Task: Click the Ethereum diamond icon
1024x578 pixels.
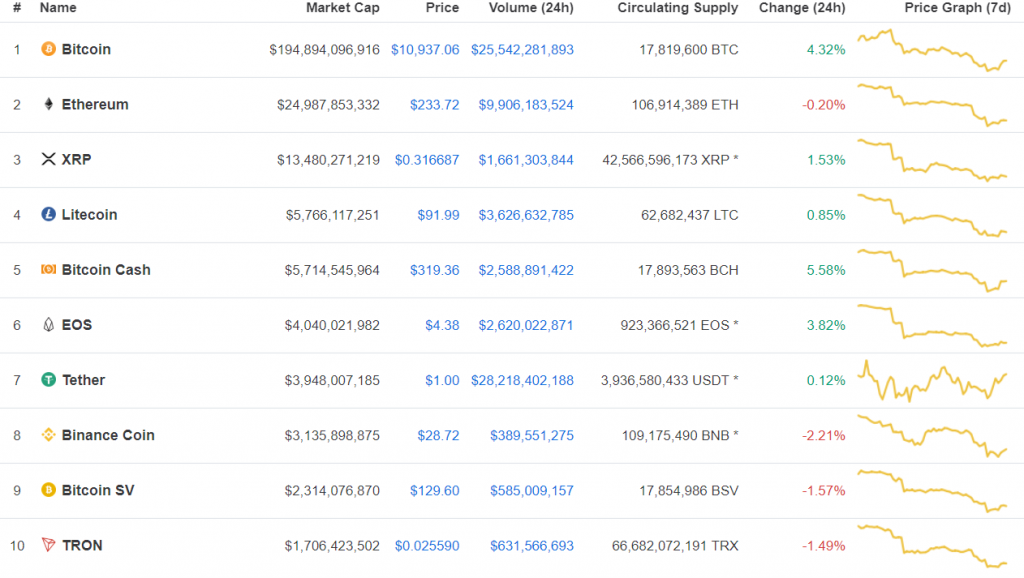Action: pyautogui.click(x=48, y=104)
